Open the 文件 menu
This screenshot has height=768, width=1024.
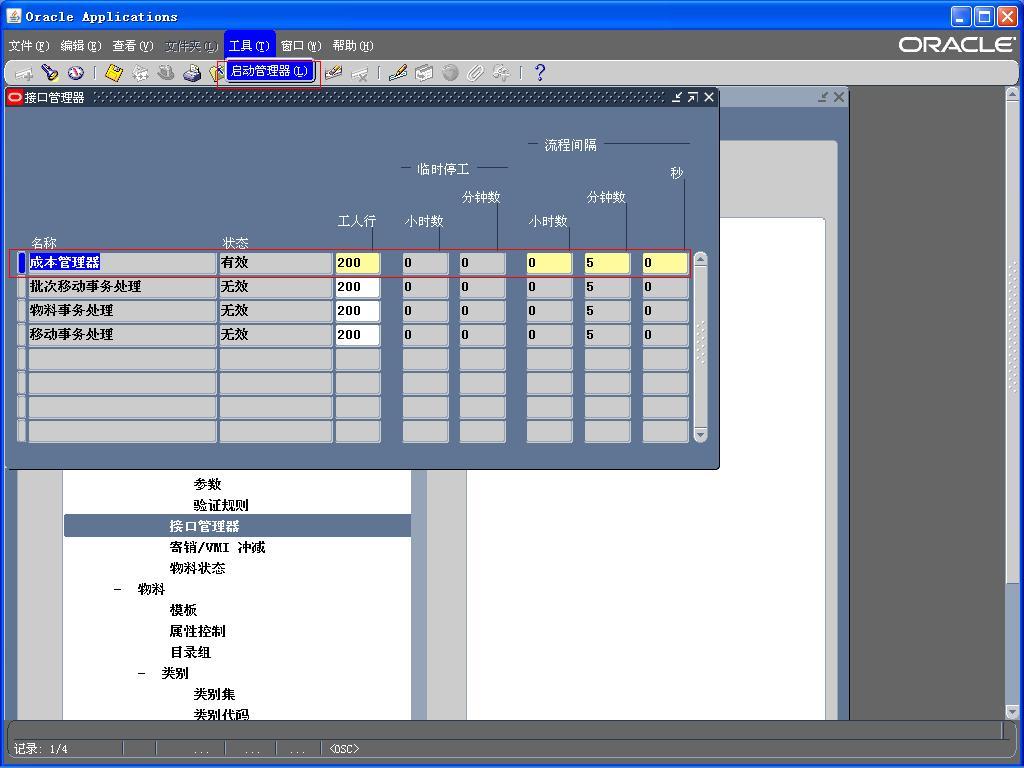[x=29, y=46]
